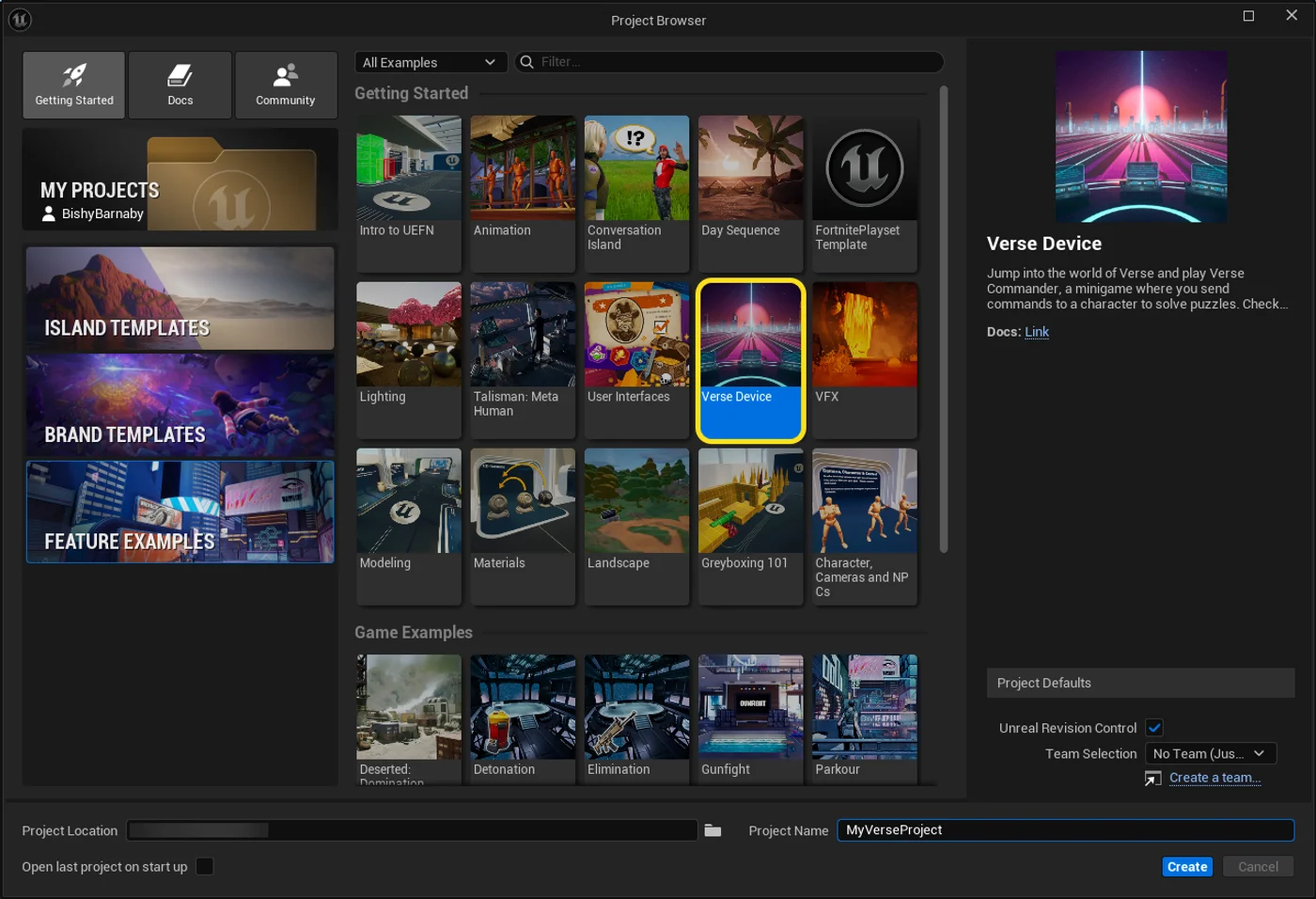The height and width of the screenshot is (899, 1316).
Task: Click the Project Location path field
Action: pos(412,830)
